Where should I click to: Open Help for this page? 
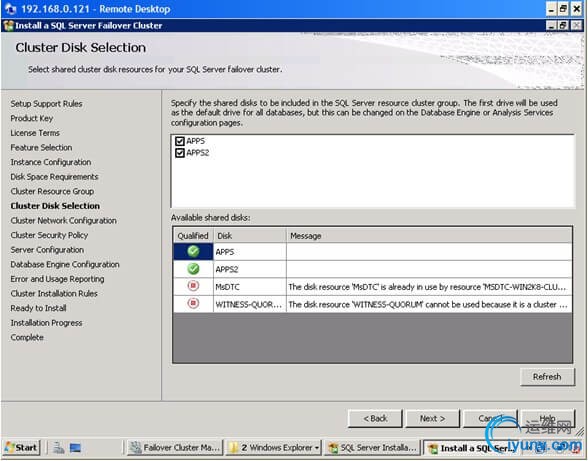tap(548, 419)
